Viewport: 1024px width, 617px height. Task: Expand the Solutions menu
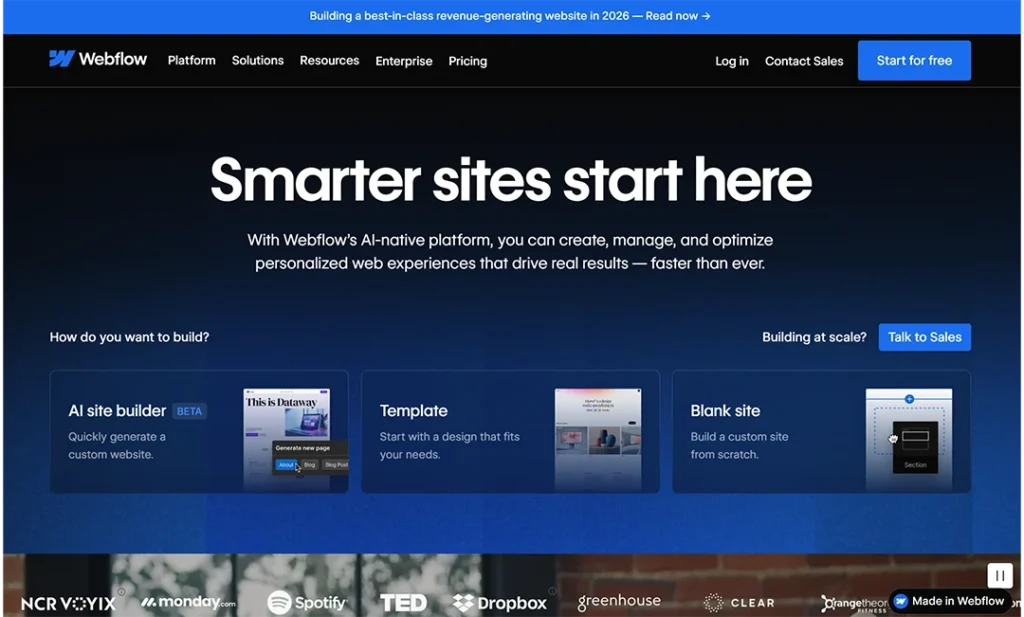point(257,60)
